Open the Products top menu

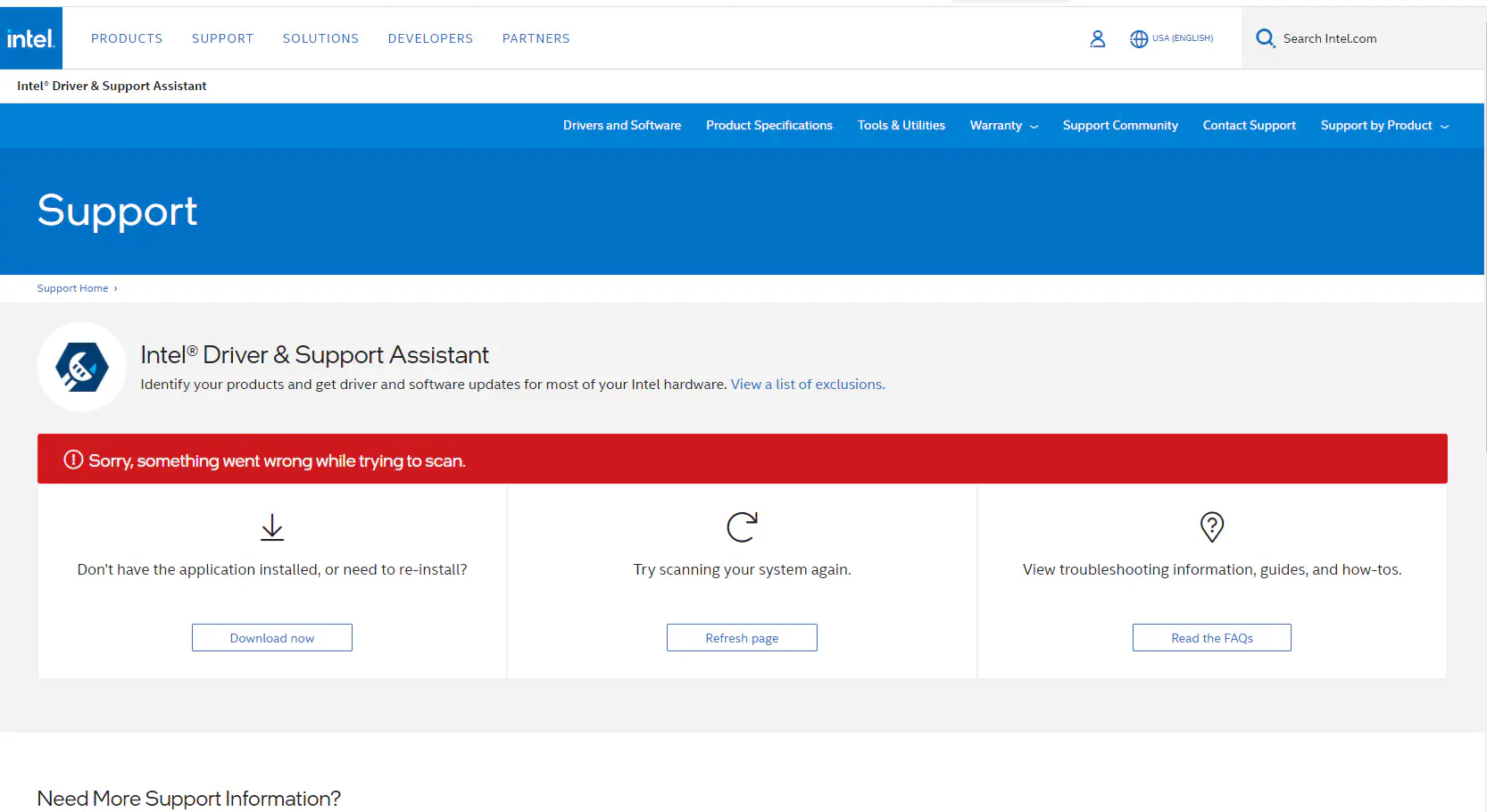click(x=127, y=38)
